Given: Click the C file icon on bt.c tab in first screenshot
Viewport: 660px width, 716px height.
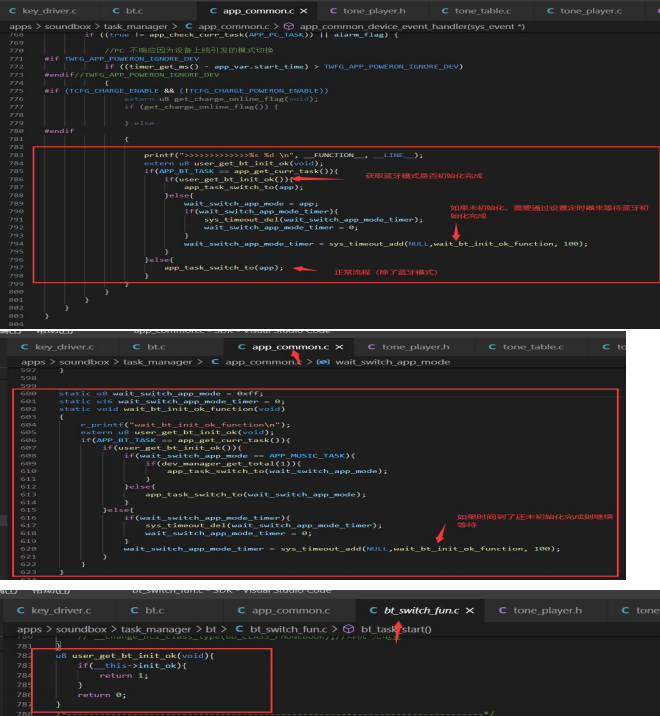Looking at the screenshot, I should 116,11.
